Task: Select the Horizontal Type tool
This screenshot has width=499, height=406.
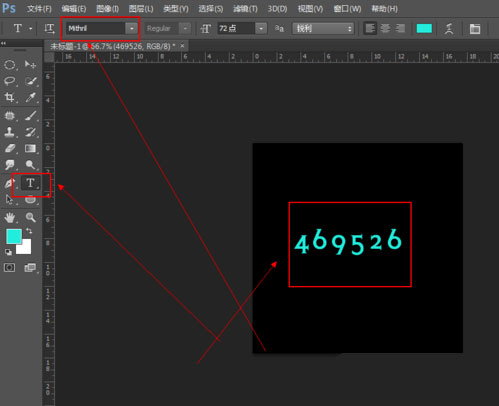Action: [30, 183]
